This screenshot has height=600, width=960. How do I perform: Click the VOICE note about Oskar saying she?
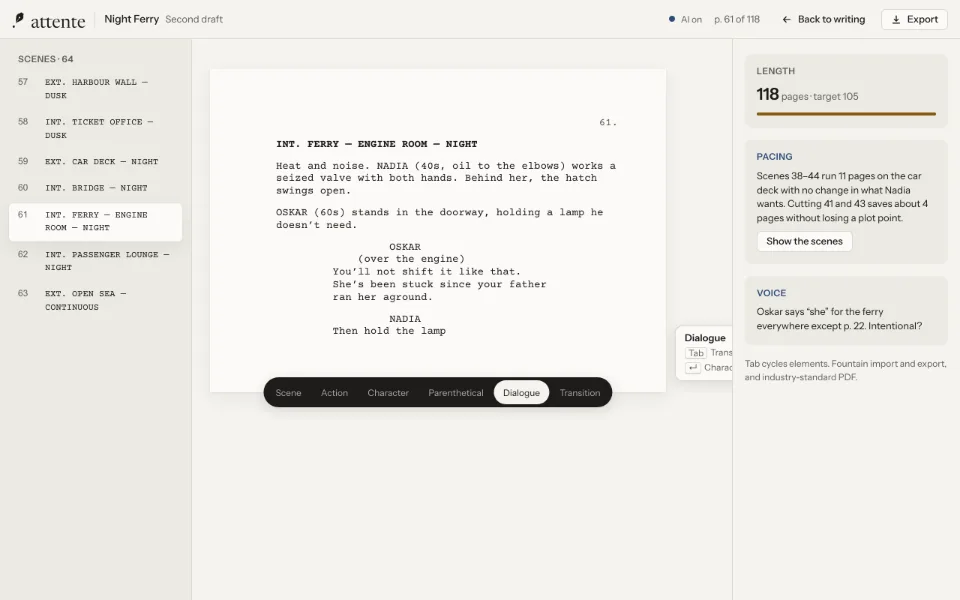point(839,318)
